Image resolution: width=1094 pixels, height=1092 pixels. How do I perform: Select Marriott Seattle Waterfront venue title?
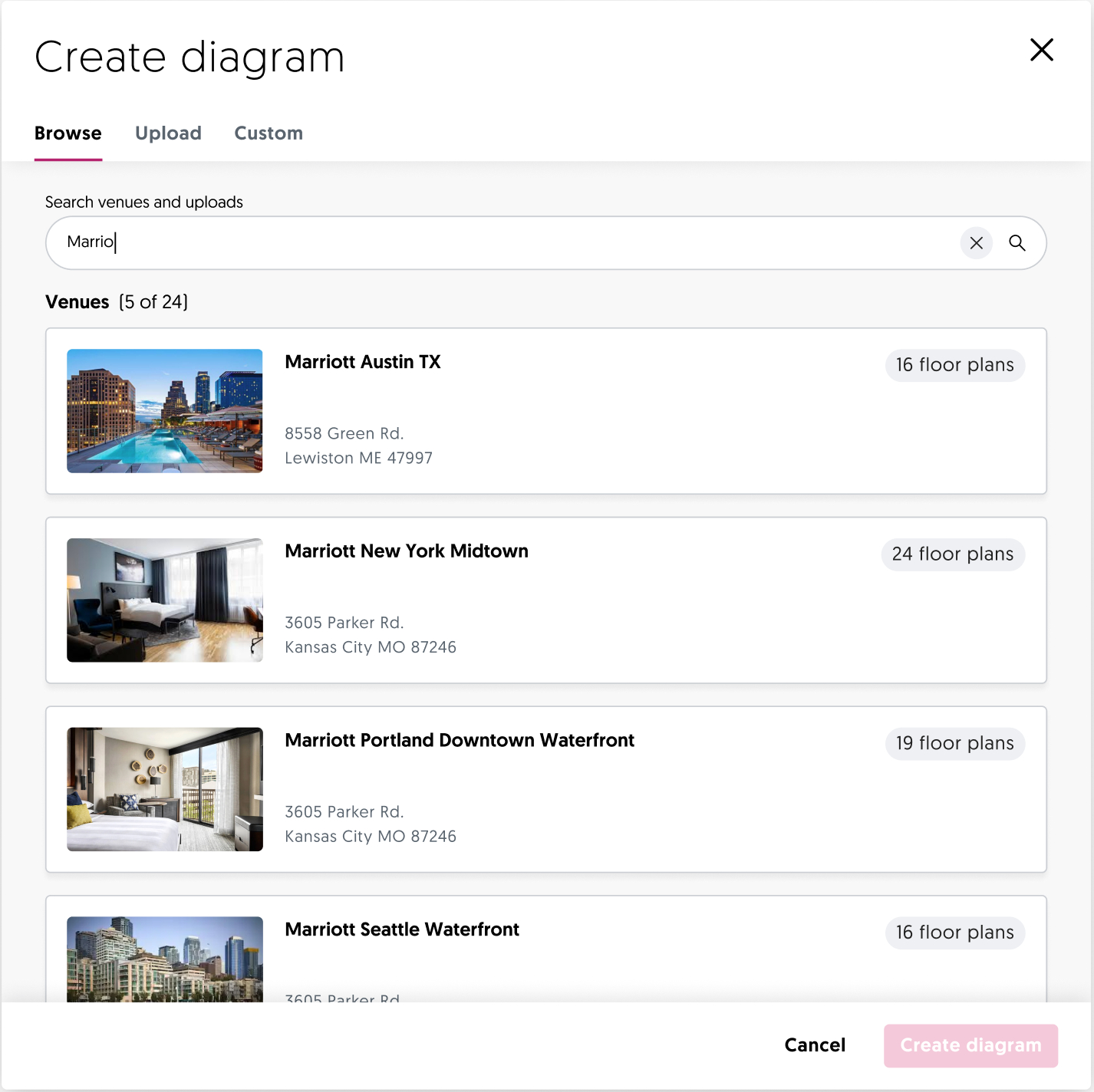point(402,929)
